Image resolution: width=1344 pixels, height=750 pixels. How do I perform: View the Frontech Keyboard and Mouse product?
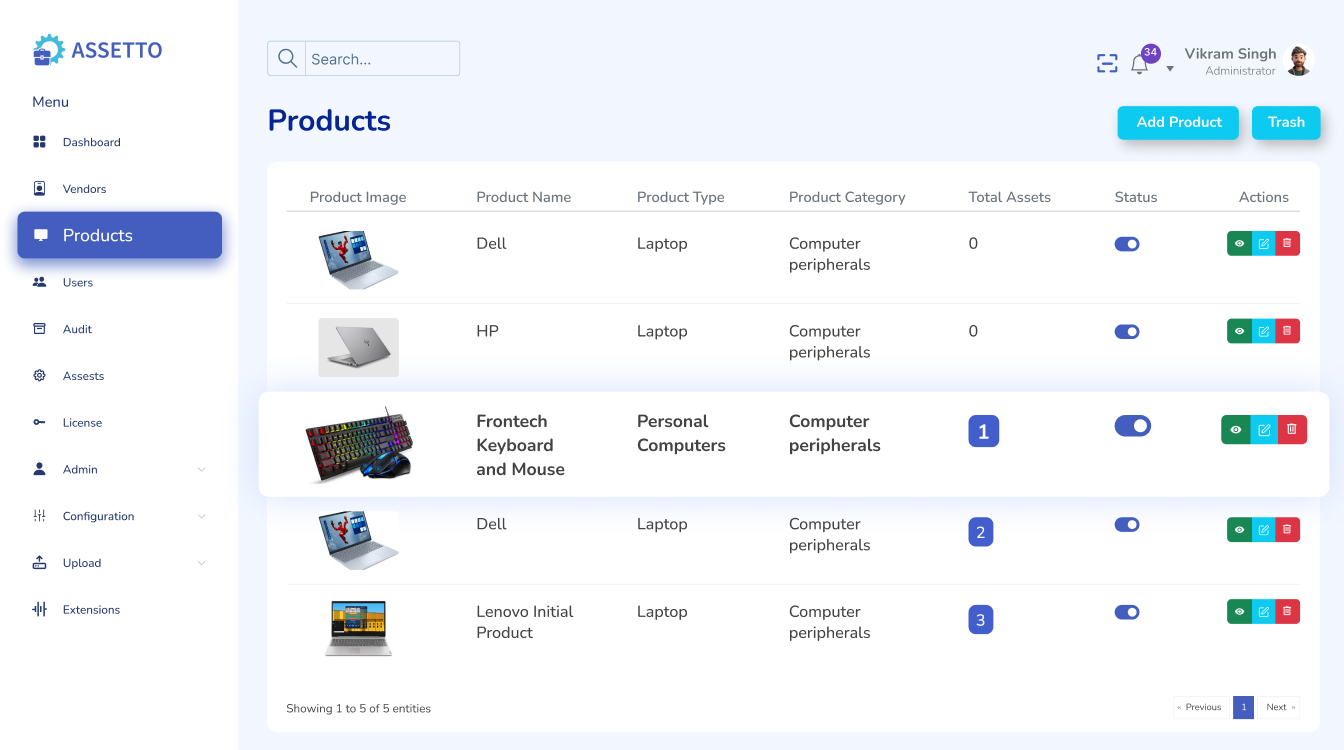click(1236, 430)
